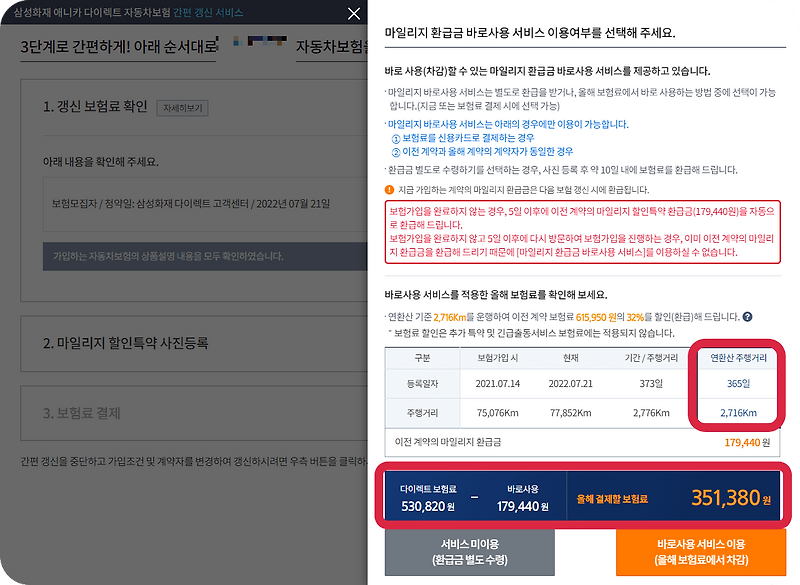Click the orange exclamation notice icon

tap(389, 190)
